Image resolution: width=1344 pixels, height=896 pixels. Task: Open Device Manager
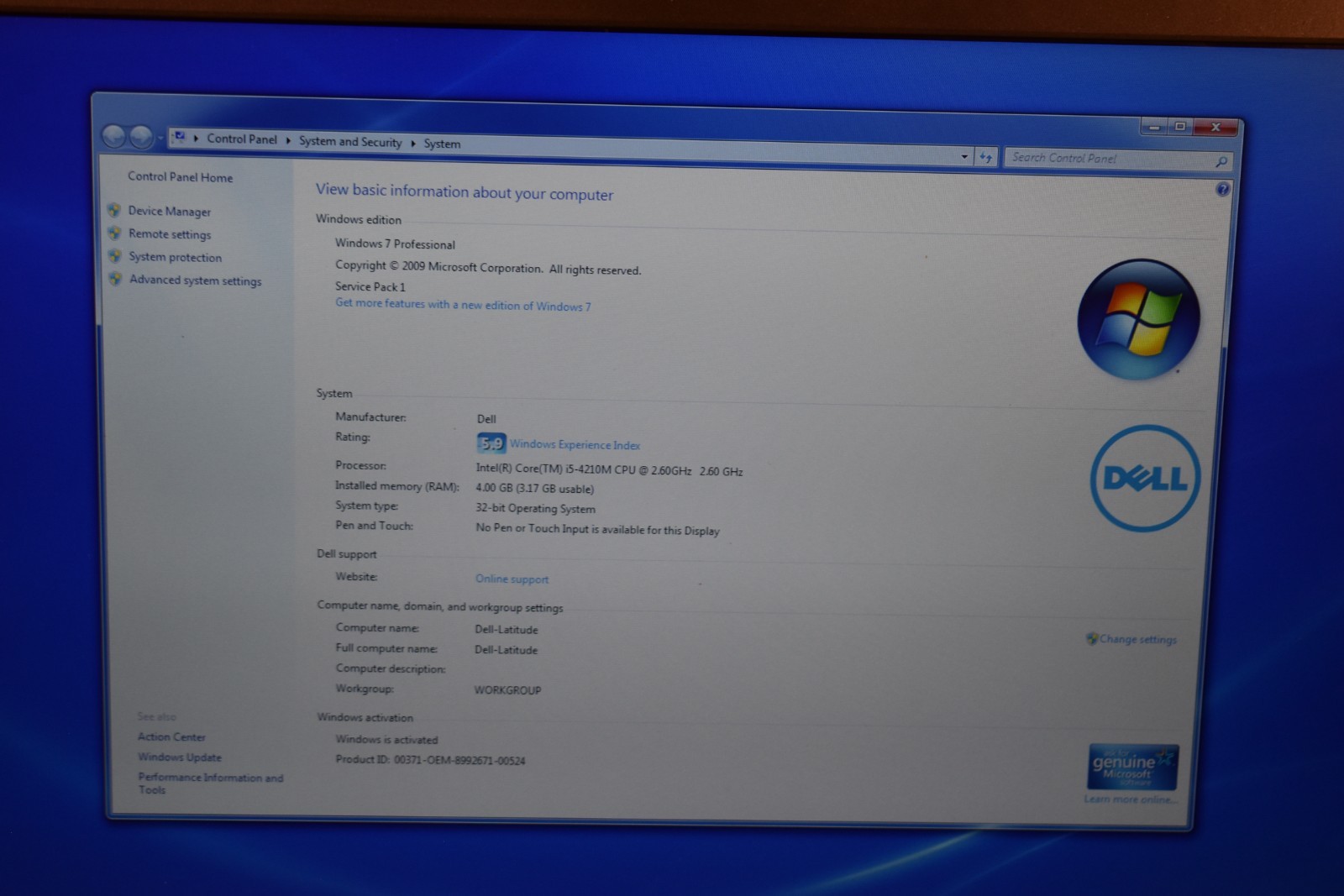(169, 212)
